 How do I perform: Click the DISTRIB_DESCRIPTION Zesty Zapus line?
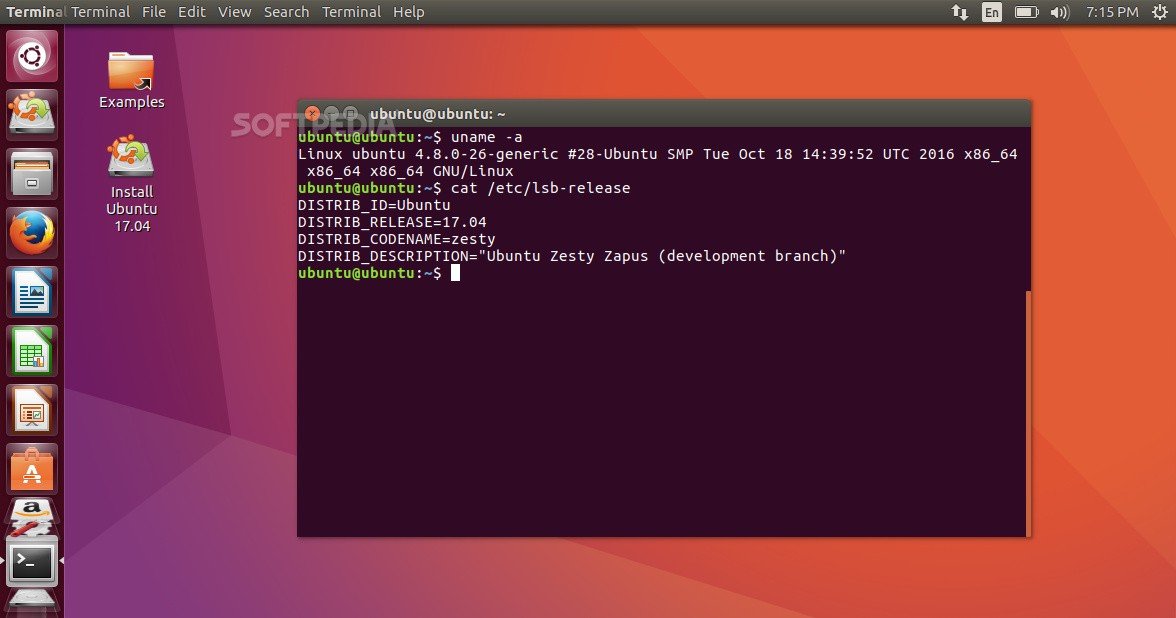click(572, 256)
